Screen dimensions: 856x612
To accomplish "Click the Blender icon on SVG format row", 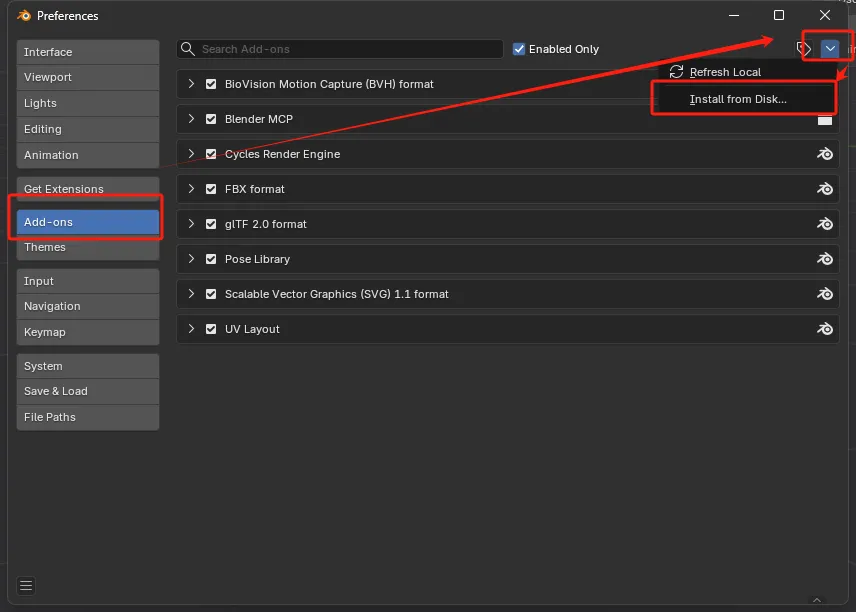I will 824,294.
